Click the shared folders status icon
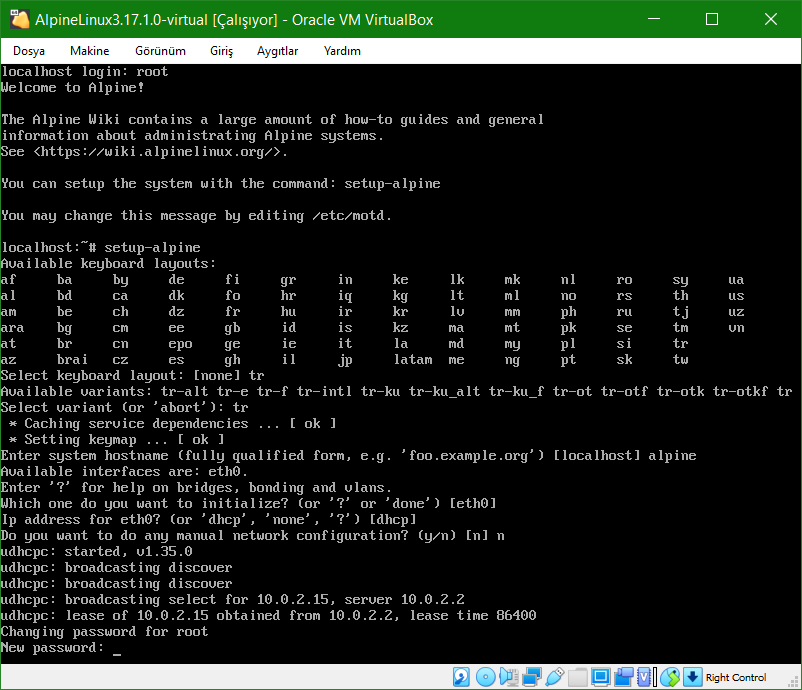Screen dimensions: 802x690 (577, 677)
